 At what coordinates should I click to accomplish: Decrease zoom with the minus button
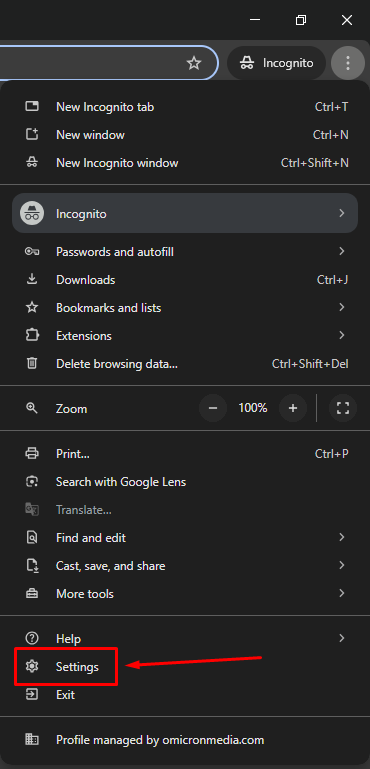coord(213,408)
